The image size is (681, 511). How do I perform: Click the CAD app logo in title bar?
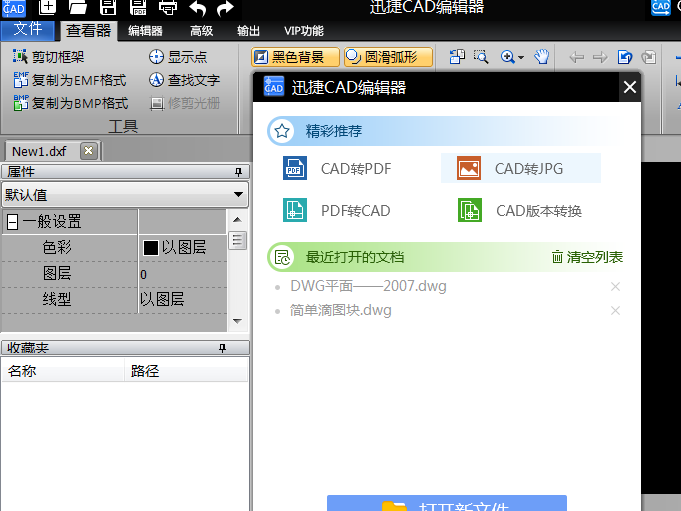point(13,8)
